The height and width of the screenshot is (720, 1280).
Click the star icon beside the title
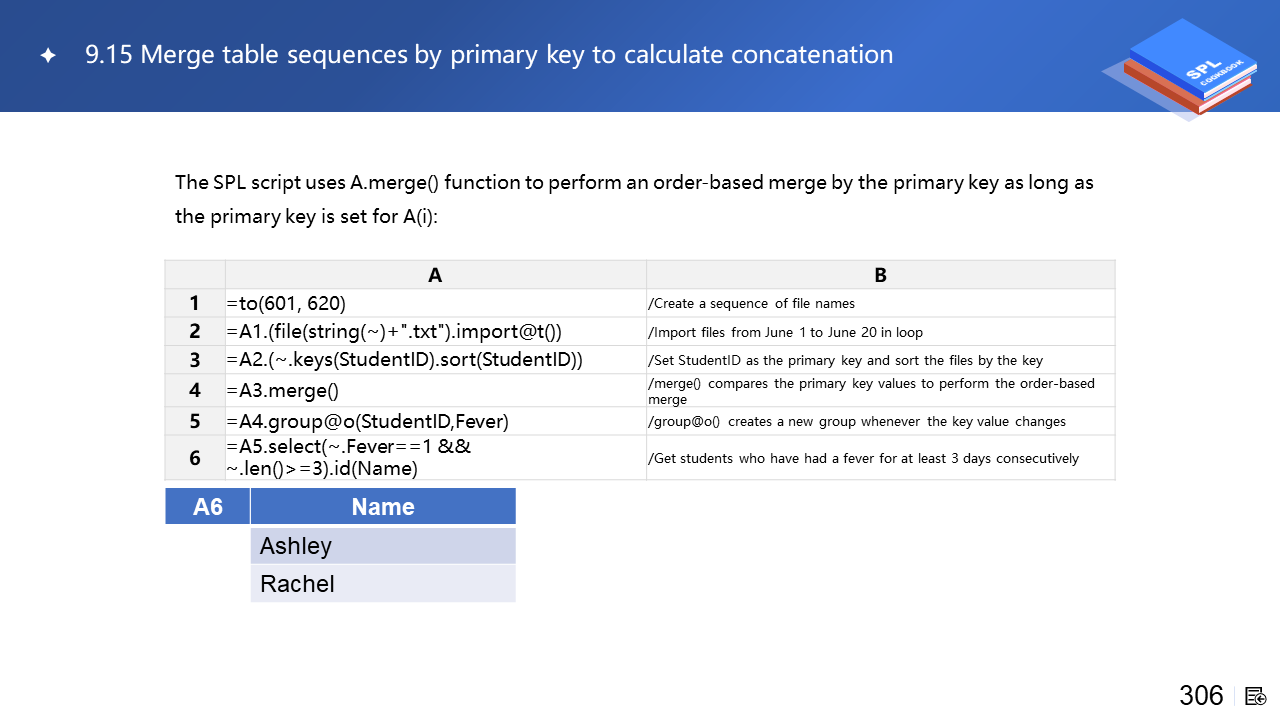click(48, 56)
